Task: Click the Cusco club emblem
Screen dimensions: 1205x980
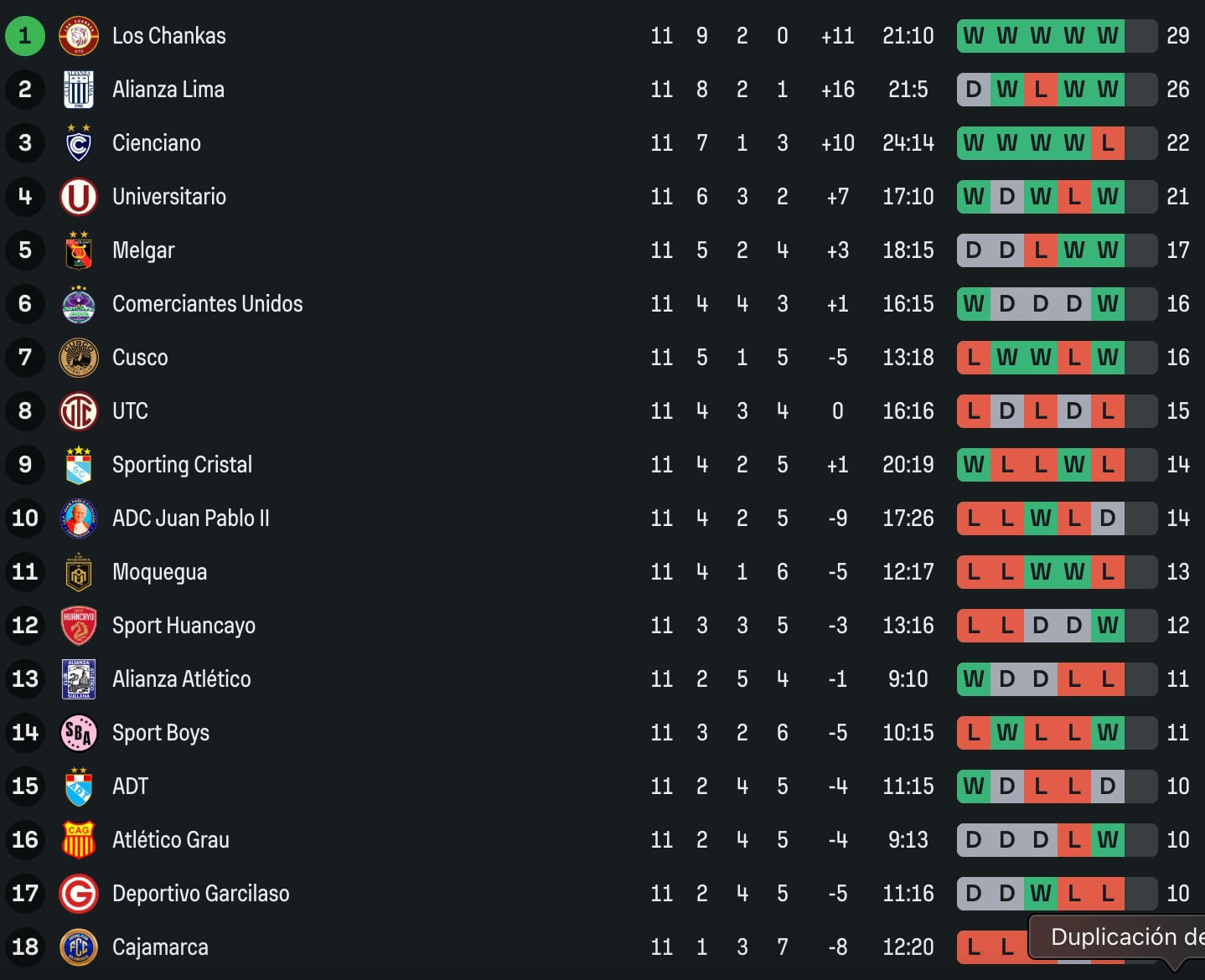Action: coord(79,357)
